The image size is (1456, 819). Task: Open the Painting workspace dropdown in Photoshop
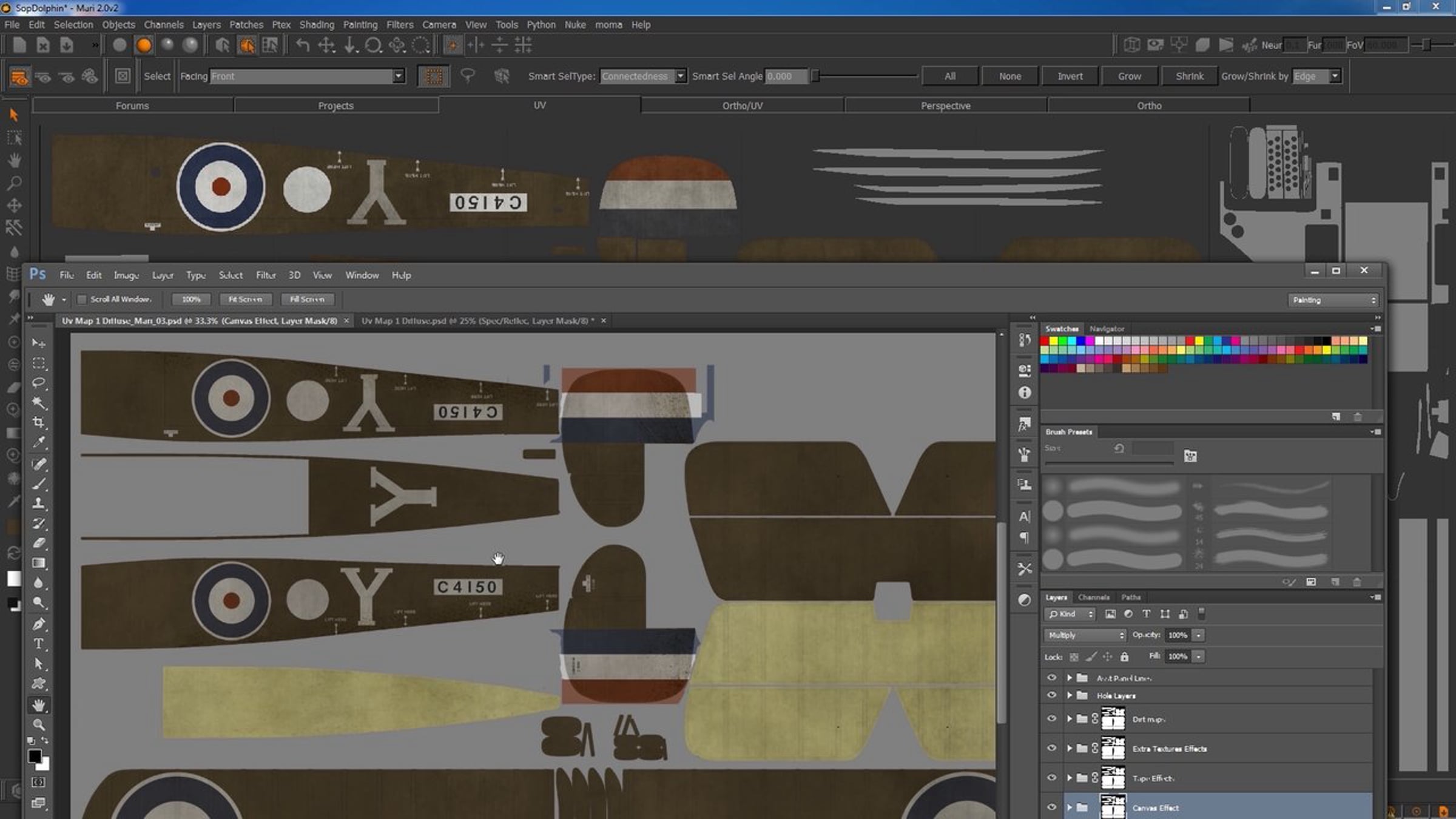1333,300
